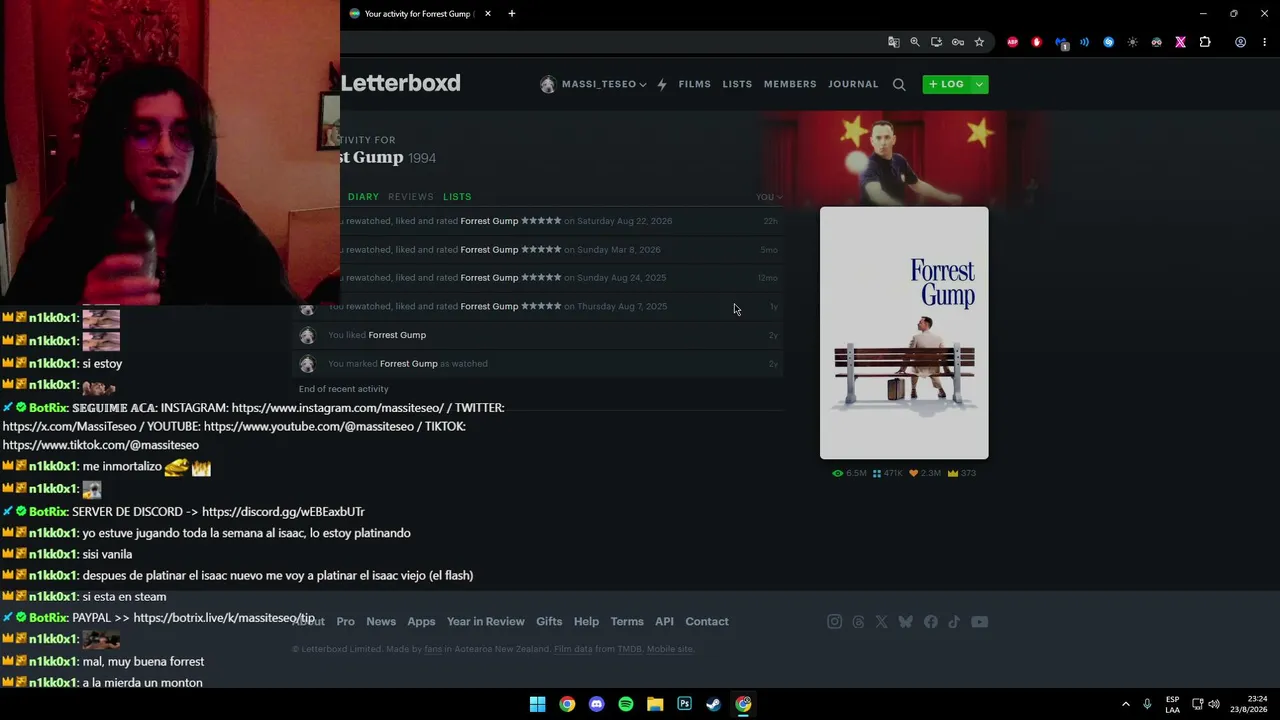
Task: Select the Forrest Gump browser tab
Action: (419, 14)
